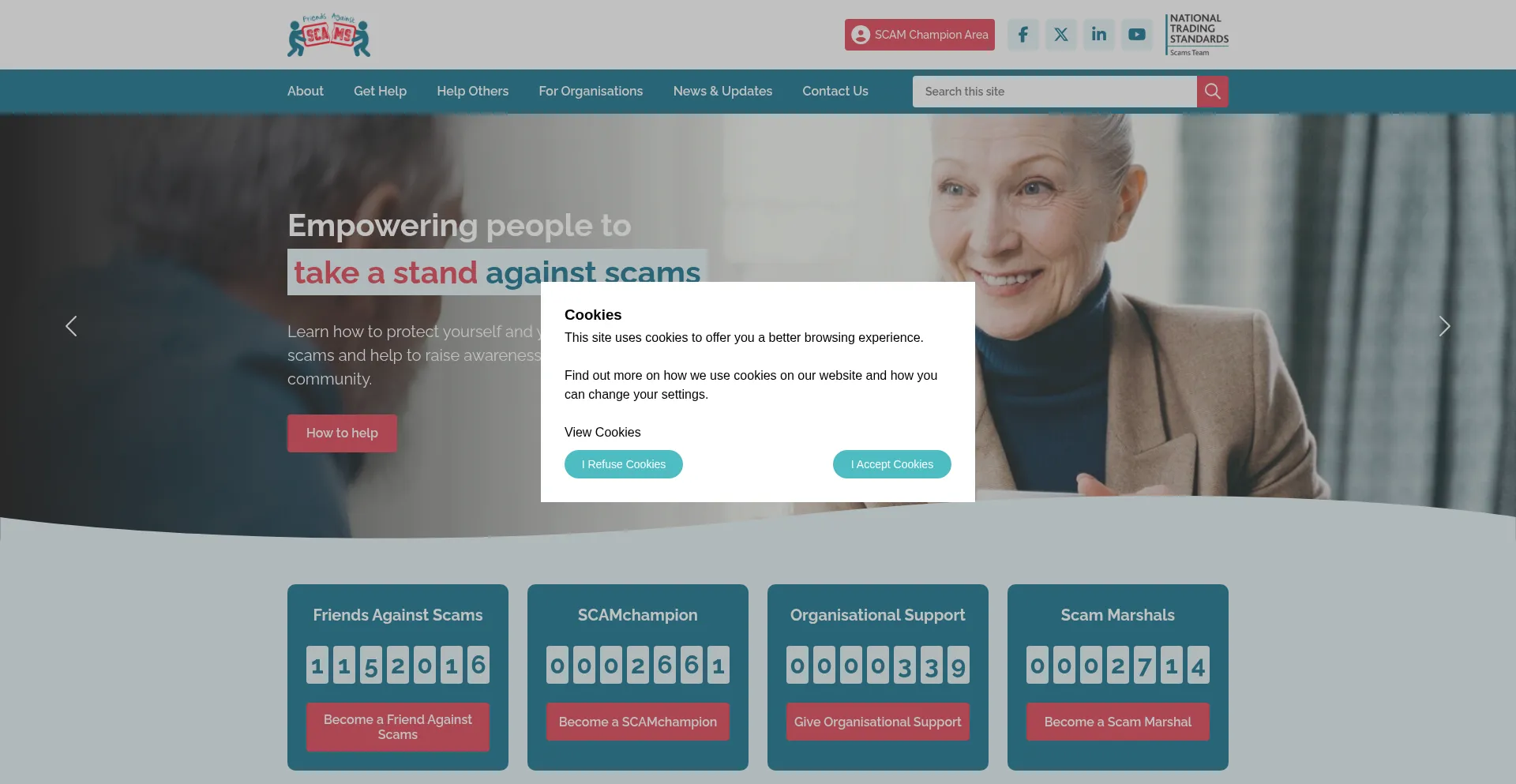This screenshot has height=784, width=1516.
Task: Click Become a Scam Marshal button
Action: point(1117,722)
